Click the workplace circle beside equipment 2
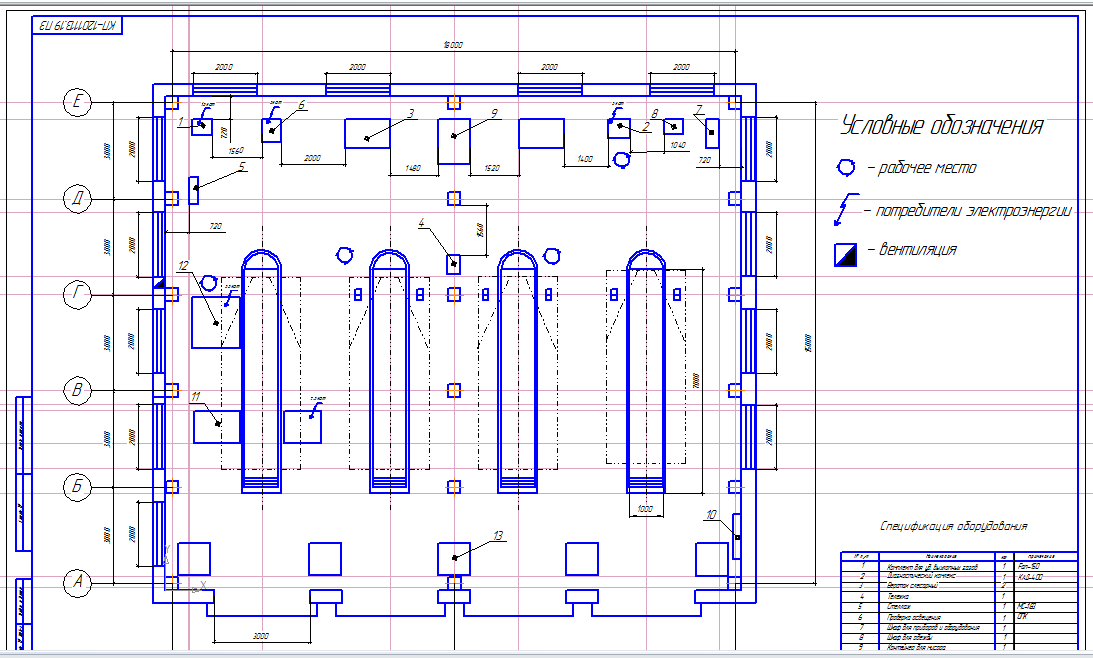This screenshot has width=1093, height=658. (621, 160)
